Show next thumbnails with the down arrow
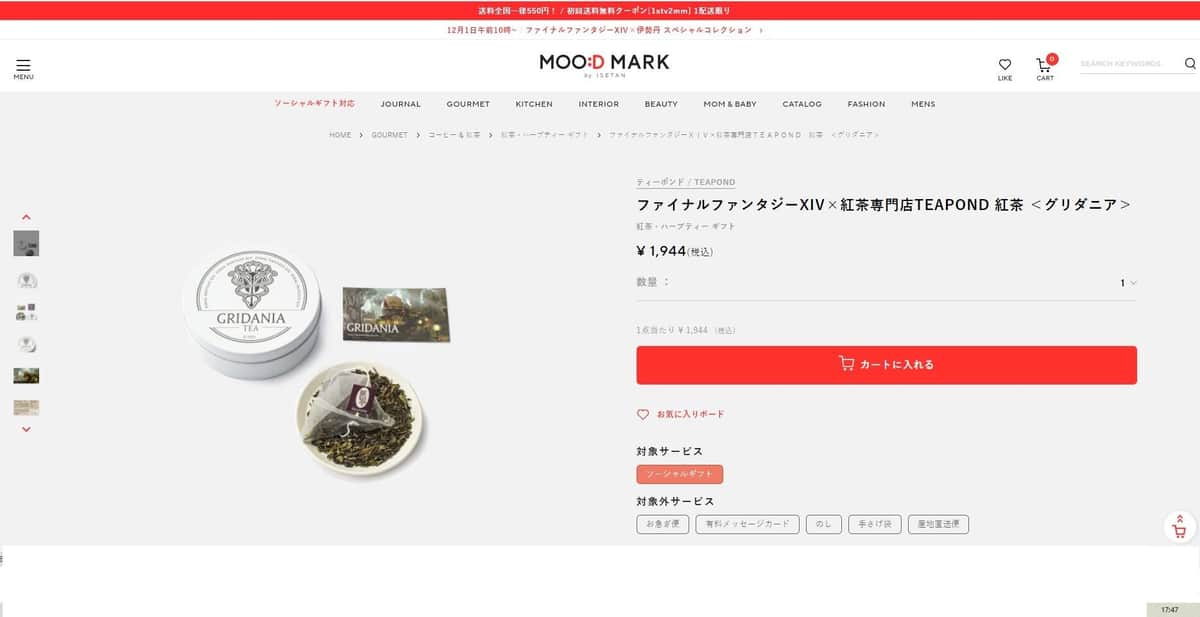Viewport: 1200px width, 617px height. point(26,429)
